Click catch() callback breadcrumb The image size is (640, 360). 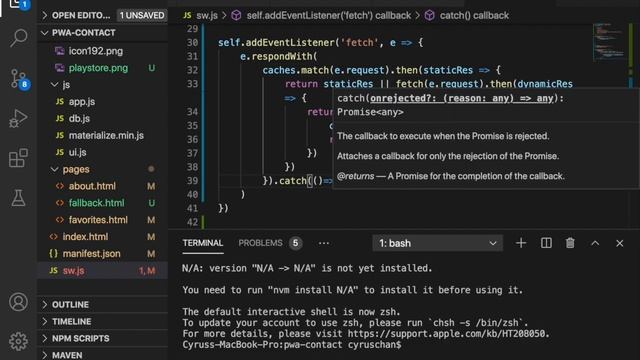474,16
